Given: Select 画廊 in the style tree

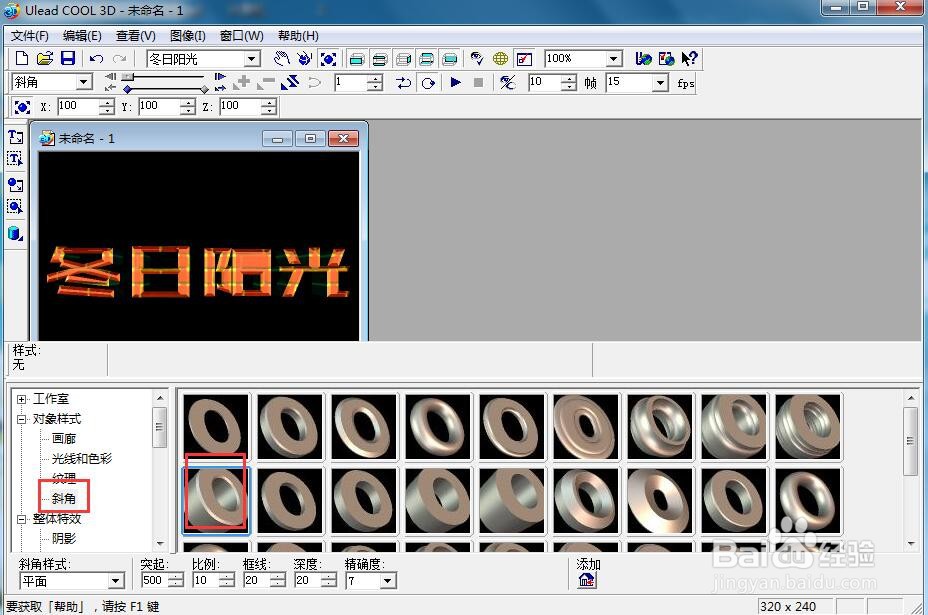Looking at the screenshot, I should pyautogui.click(x=64, y=439).
